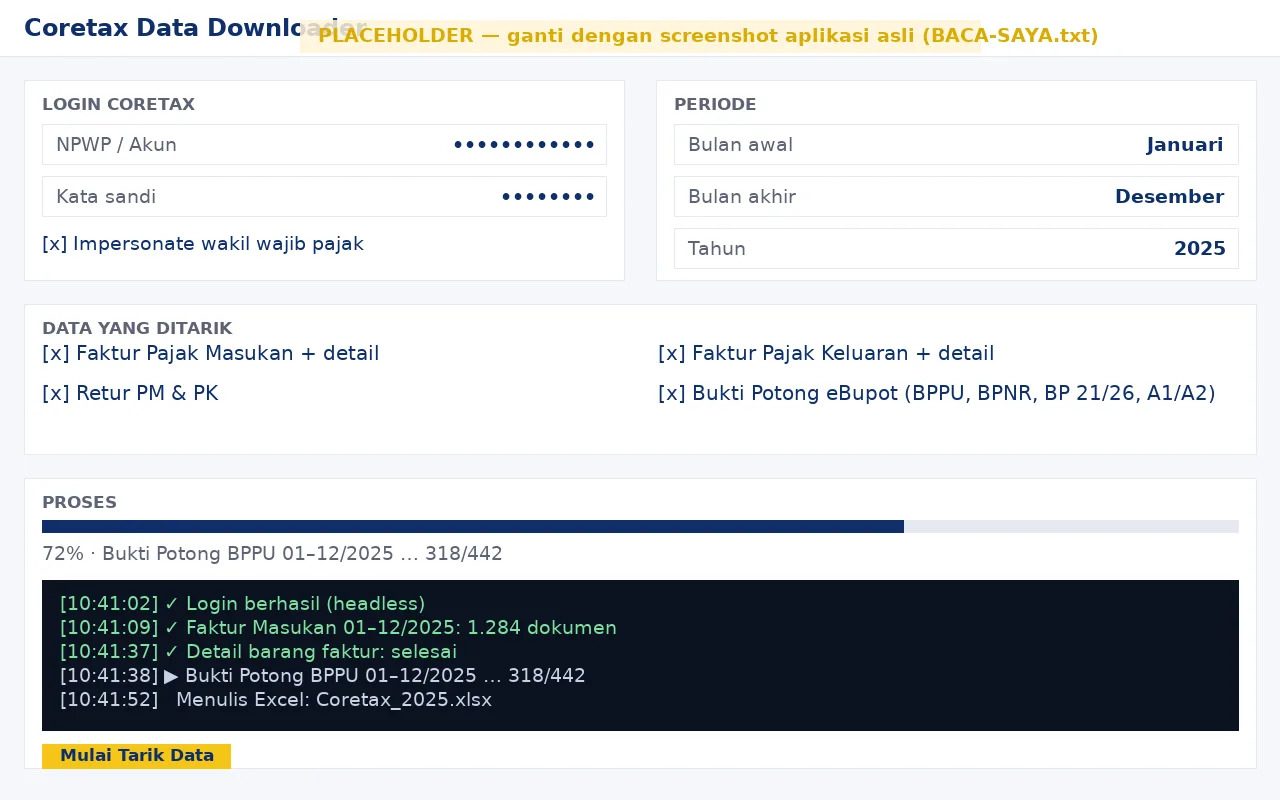Toggle the Retur PM & PK checkbox
Viewport: 1280px width, 800px height.
tap(130, 394)
